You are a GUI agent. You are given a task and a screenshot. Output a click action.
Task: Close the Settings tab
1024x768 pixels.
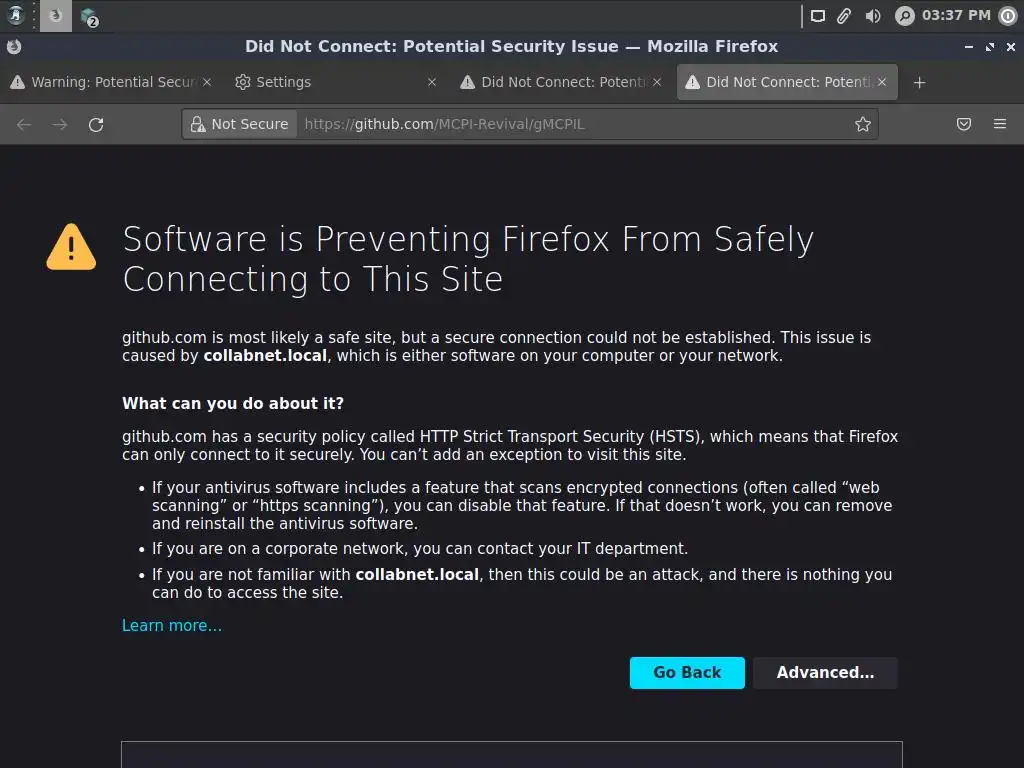432,82
